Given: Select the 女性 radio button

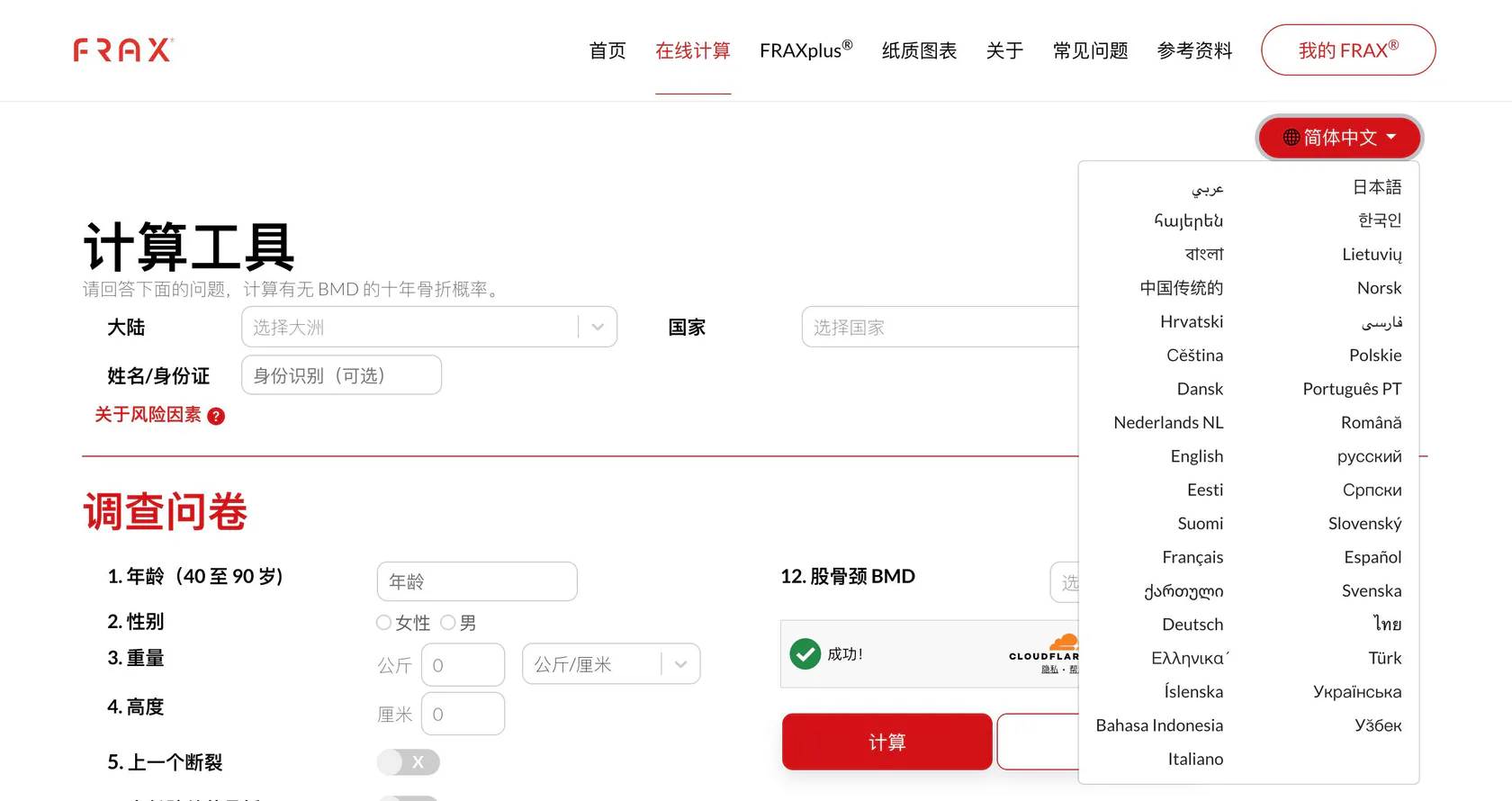Looking at the screenshot, I should click(x=384, y=622).
